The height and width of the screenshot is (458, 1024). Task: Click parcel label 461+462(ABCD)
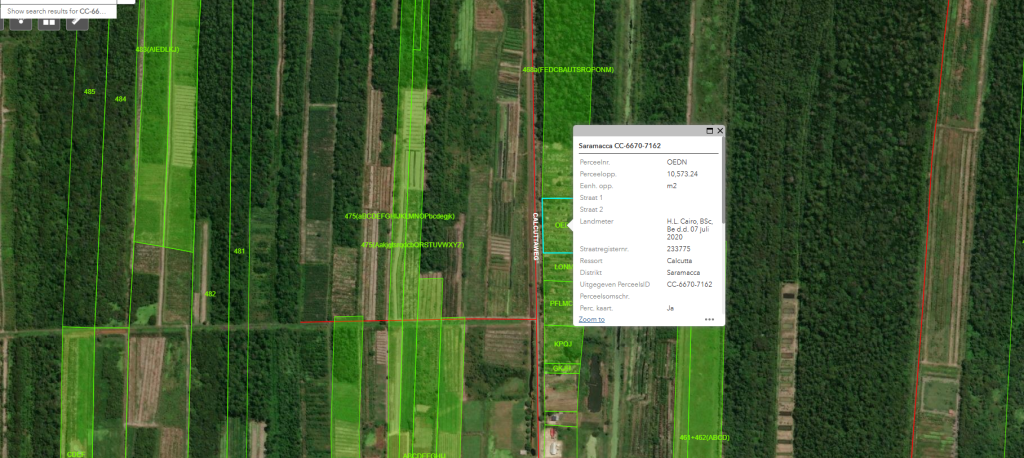pos(703,438)
